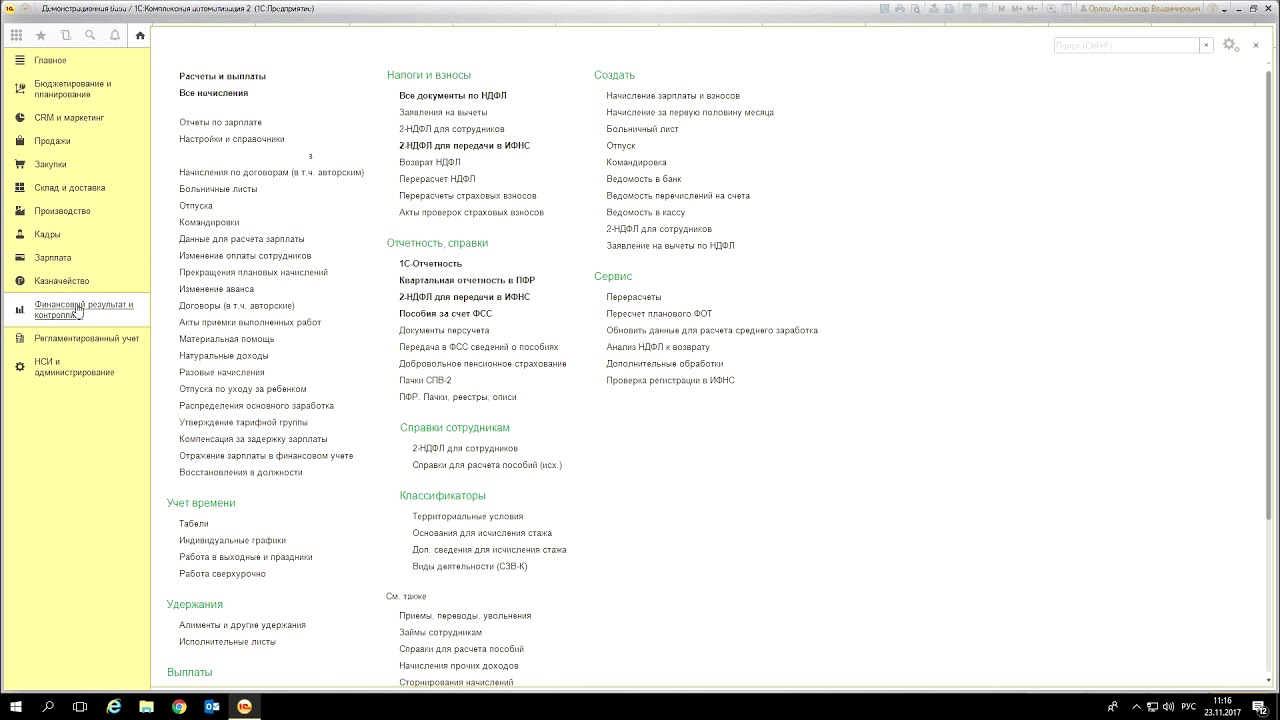The image size is (1280, 720).
Task: Create Начисление зарплаты и взносов
Action: (673, 96)
